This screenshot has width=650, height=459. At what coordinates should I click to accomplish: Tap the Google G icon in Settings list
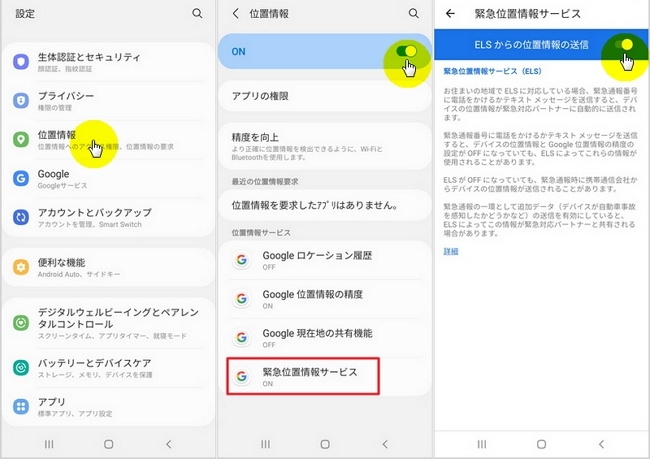pyautogui.click(x=21, y=178)
